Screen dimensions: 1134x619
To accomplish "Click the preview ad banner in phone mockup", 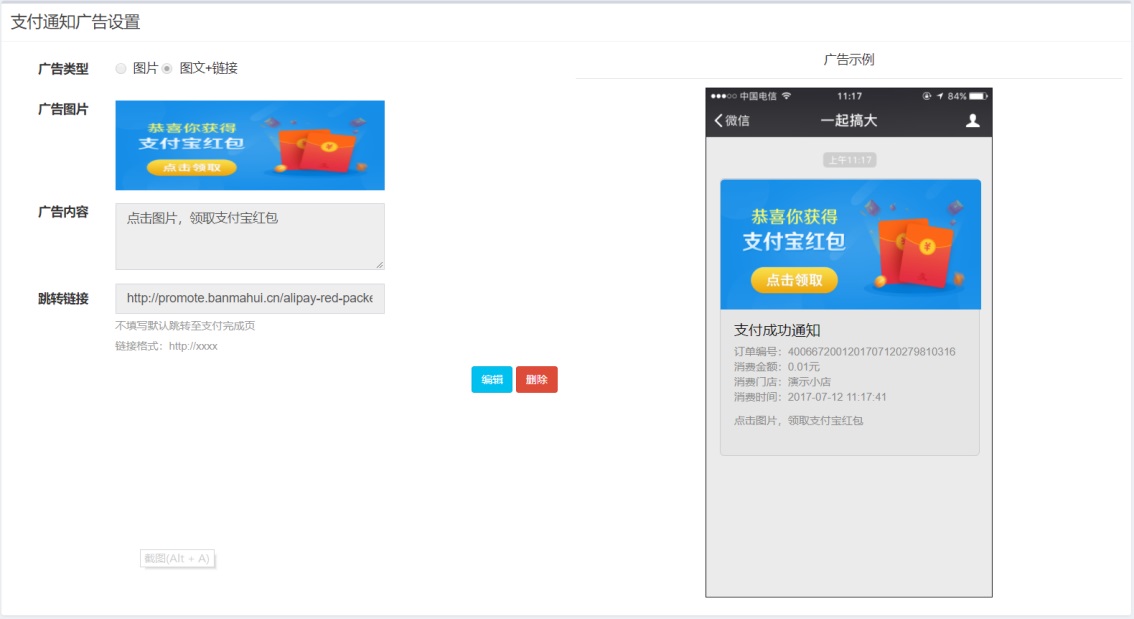I will click(850, 244).
